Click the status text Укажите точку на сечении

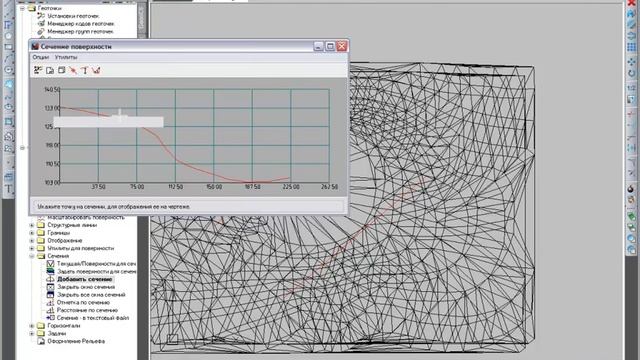(114, 207)
